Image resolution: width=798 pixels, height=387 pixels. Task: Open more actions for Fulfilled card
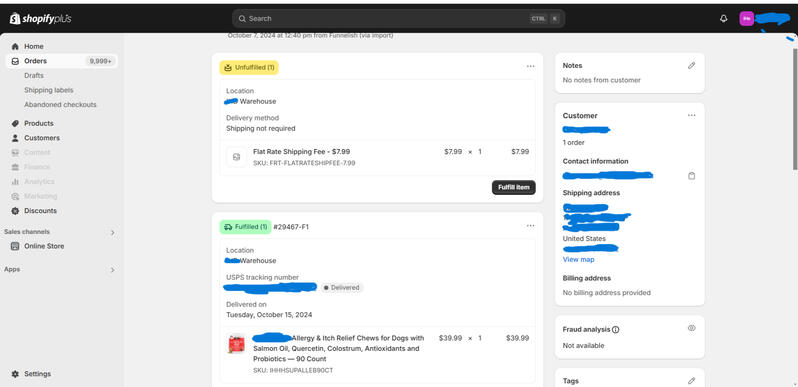(531, 226)
